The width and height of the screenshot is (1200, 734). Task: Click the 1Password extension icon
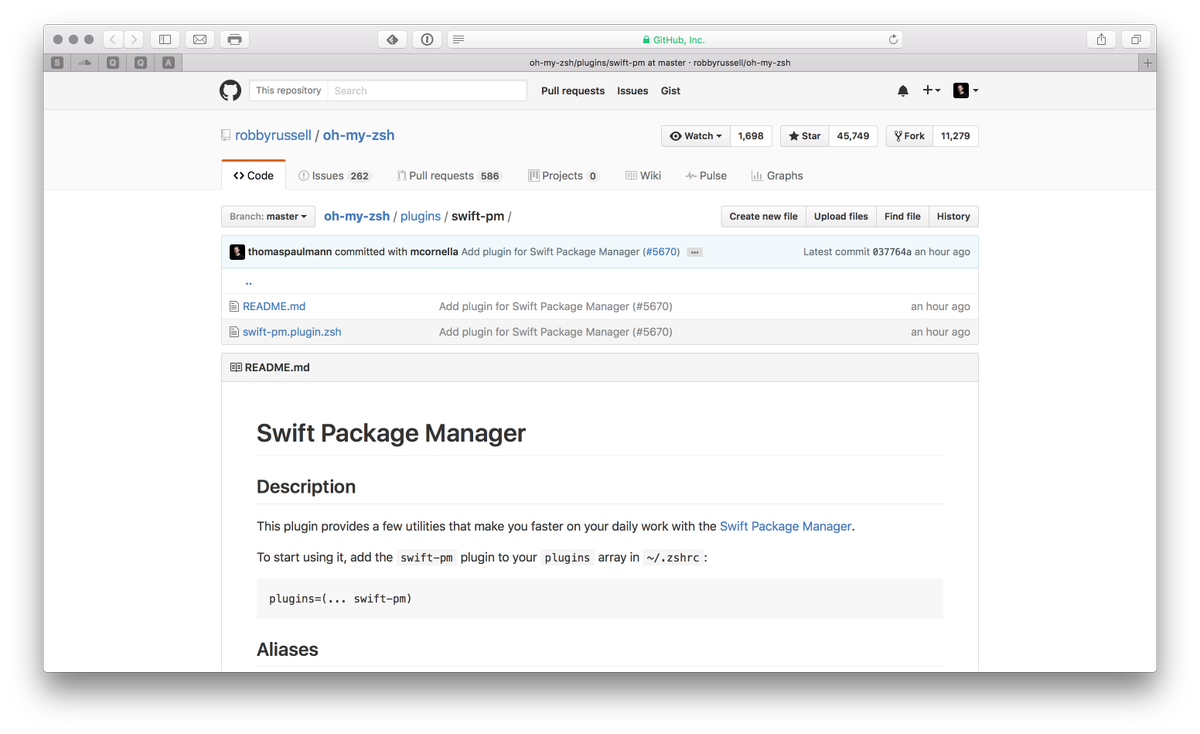tap(427, 39)
